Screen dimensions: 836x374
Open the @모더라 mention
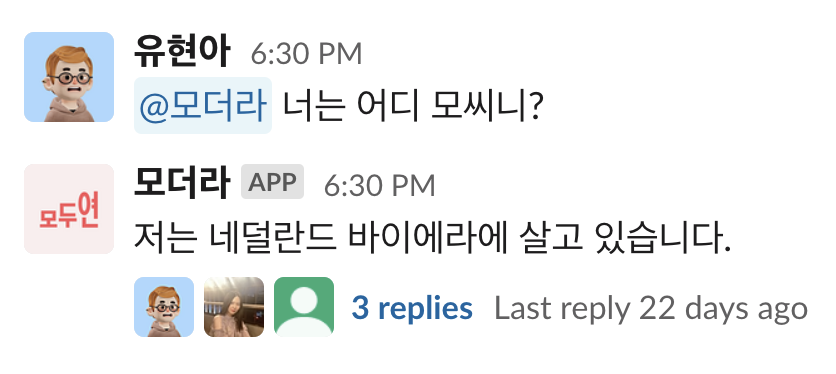[x=203, y=105]
